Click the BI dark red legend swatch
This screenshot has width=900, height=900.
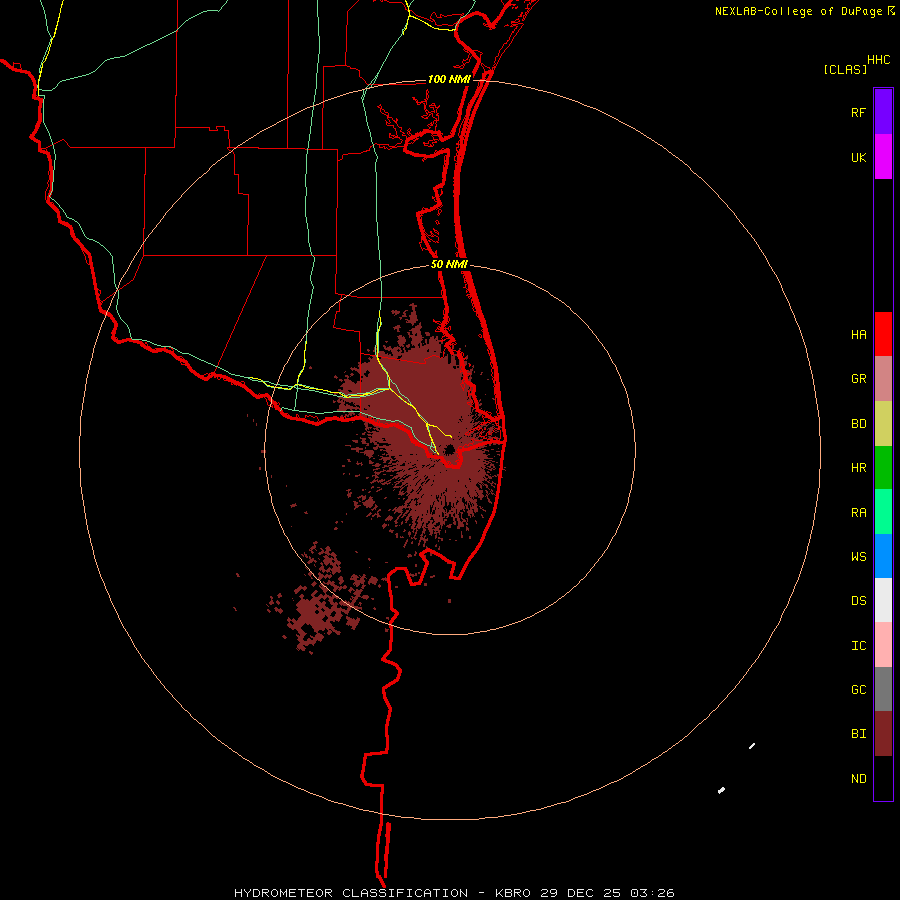click(883, 734)
